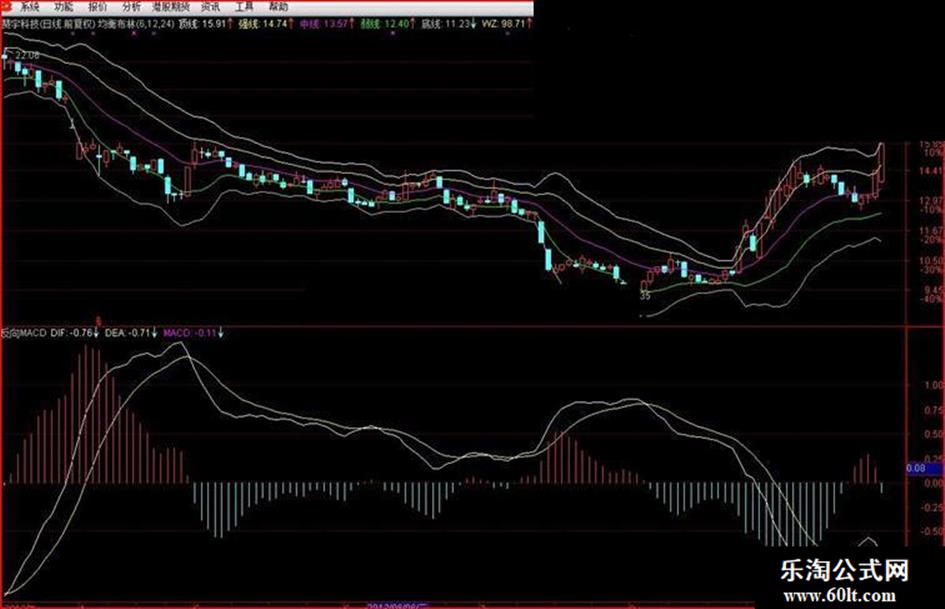
Task: Click the DEA value -0.71
Action: pyautogui.click(x=137, y=332)
